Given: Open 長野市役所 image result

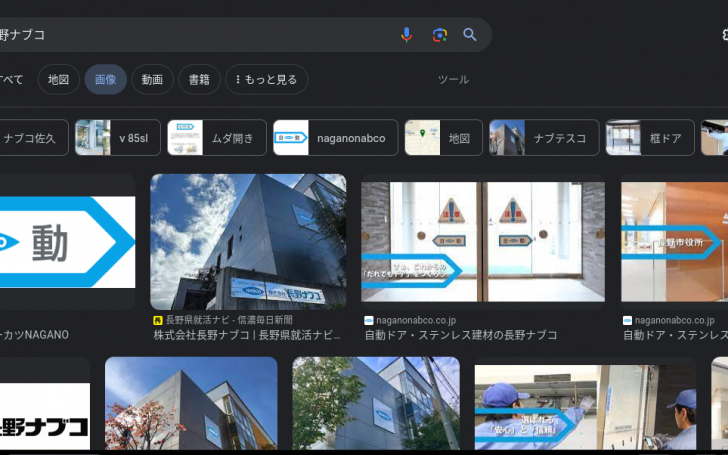Looking at the screenshot, I should 675,242.
